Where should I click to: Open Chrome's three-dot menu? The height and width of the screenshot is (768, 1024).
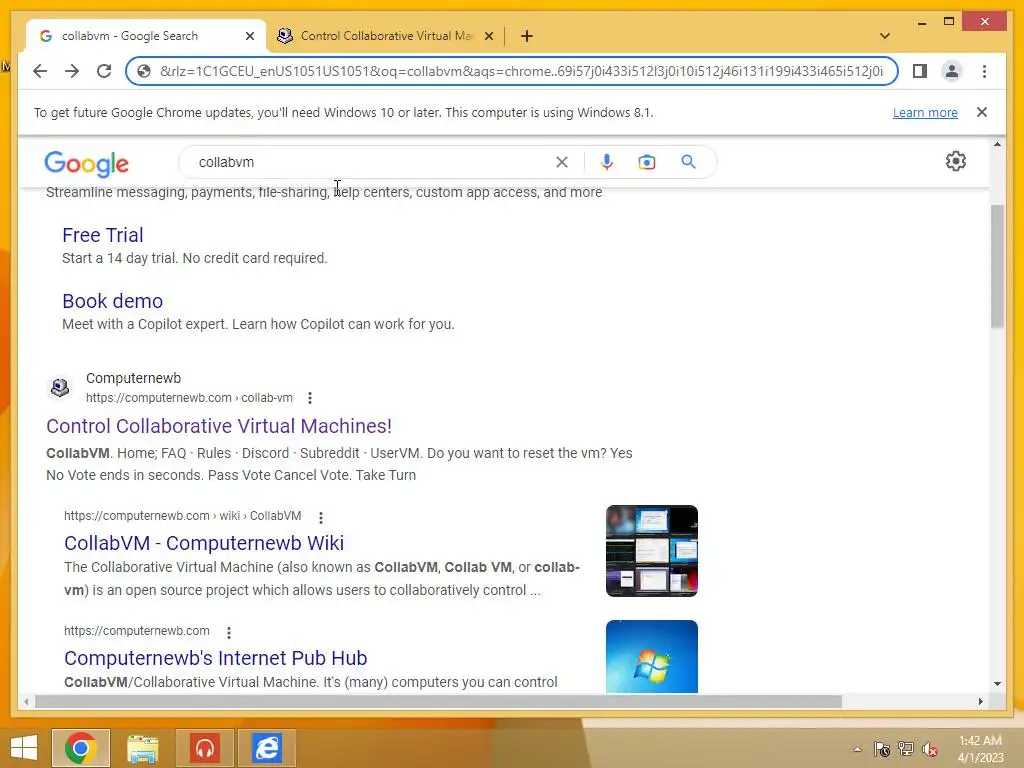point(984,71)
